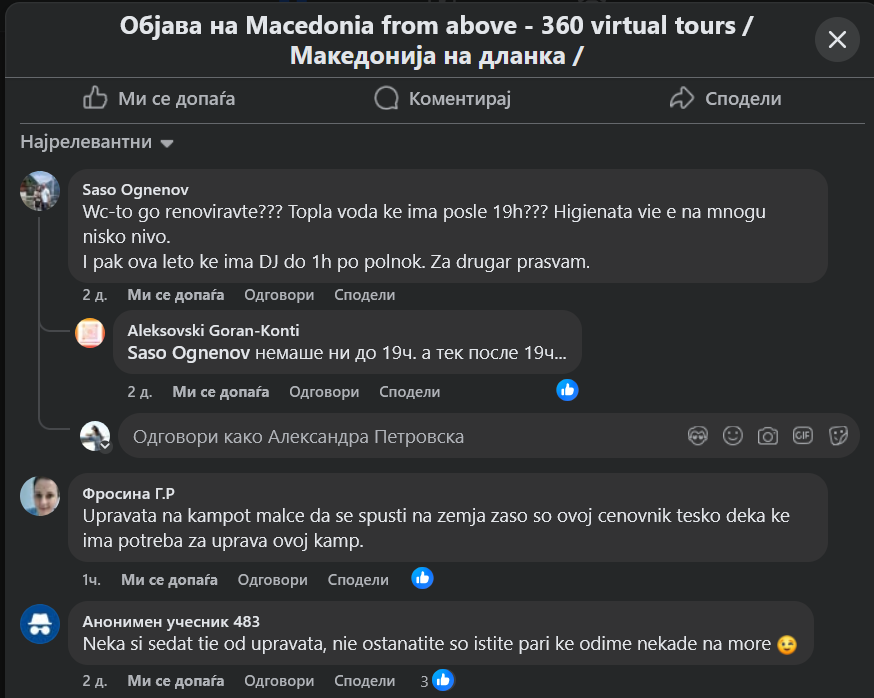Attach a photo using the camera icon
Screen dimensions: 874x698
768,436
